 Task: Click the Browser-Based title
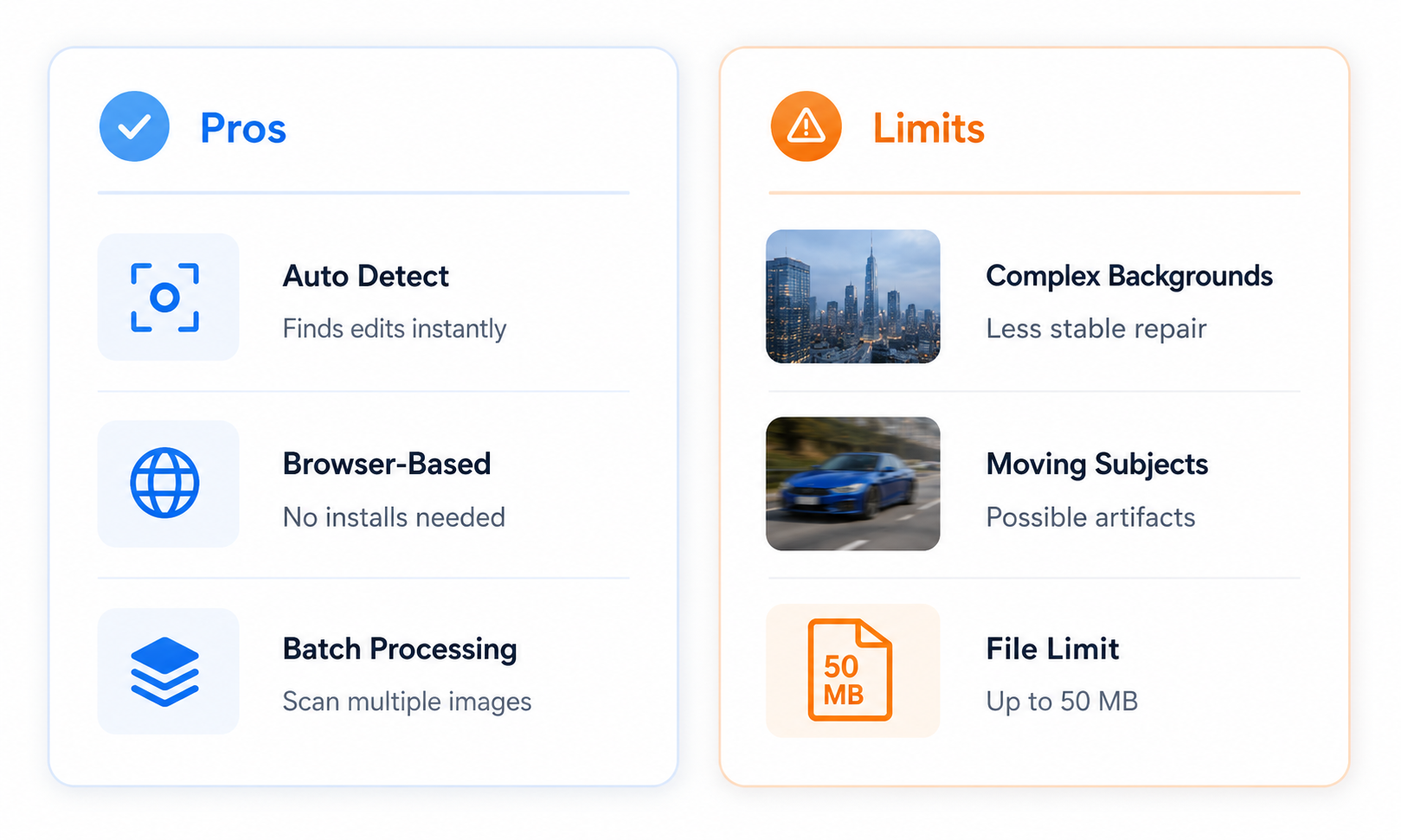coord(387,464)
